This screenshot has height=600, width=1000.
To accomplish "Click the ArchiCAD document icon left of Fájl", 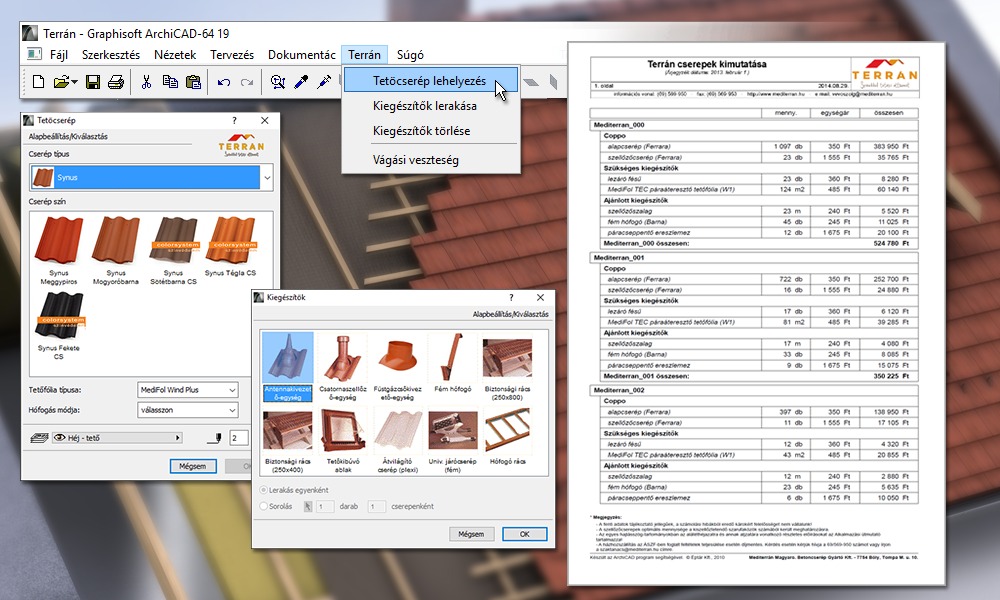I will tap(34, 54).
